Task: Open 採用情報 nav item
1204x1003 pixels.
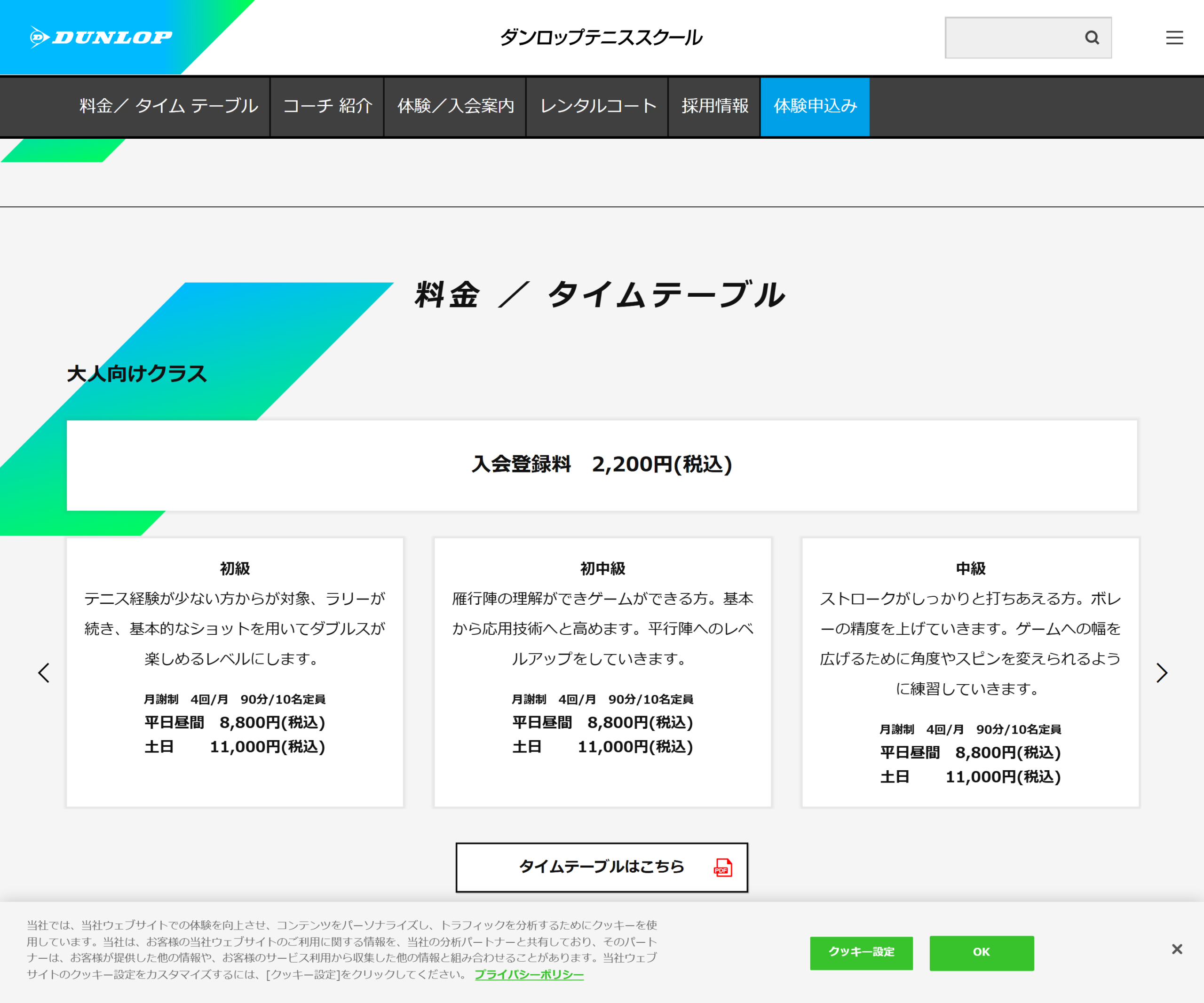Action: pos(714,106)
